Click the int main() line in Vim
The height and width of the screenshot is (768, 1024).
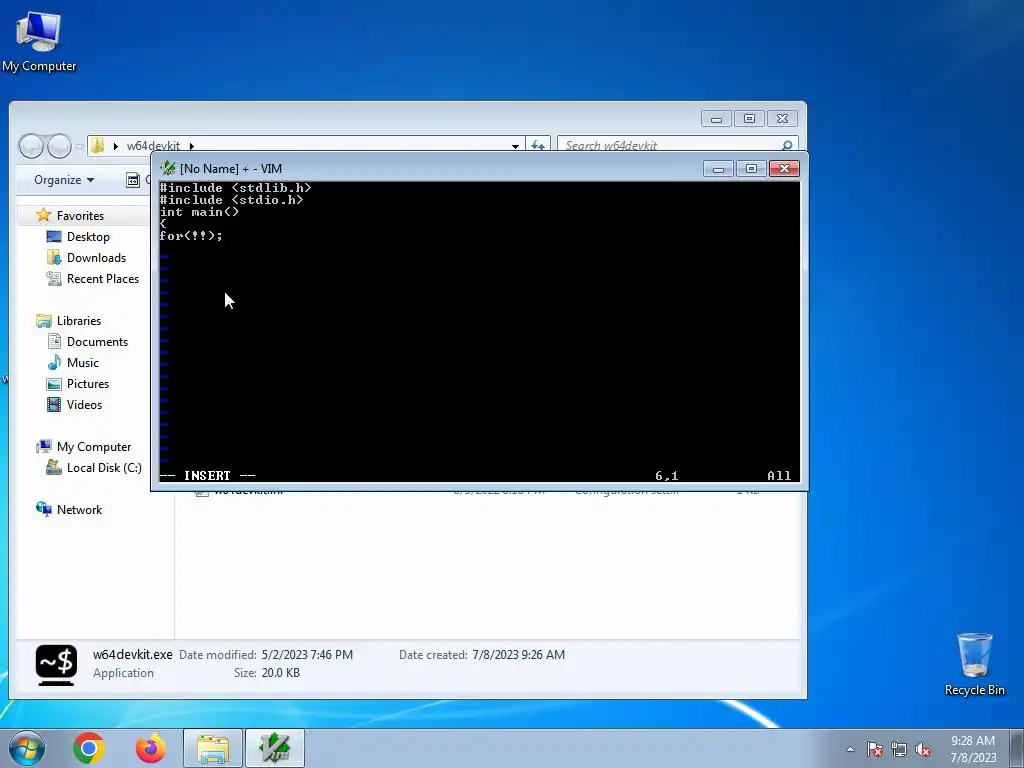(x=199, y=212)
